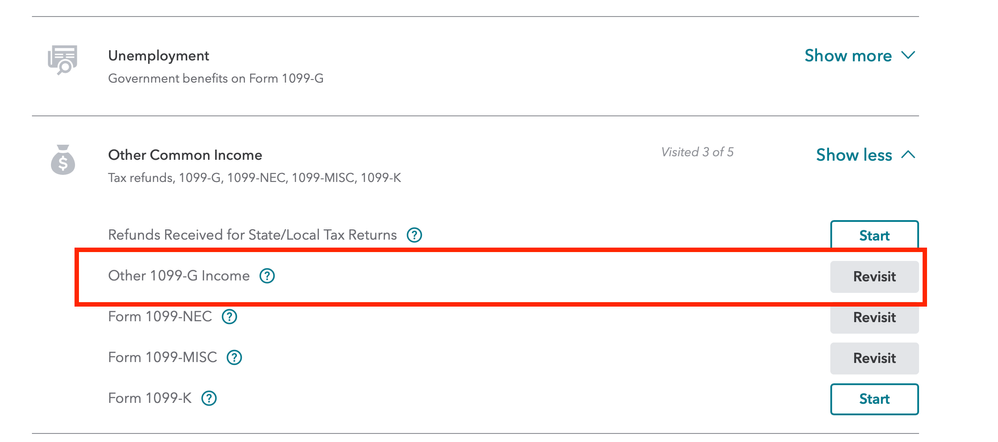This screenshot has width=998, height=442.
Task: Click the Show more chevron arrow
Action: pos(908,55)
